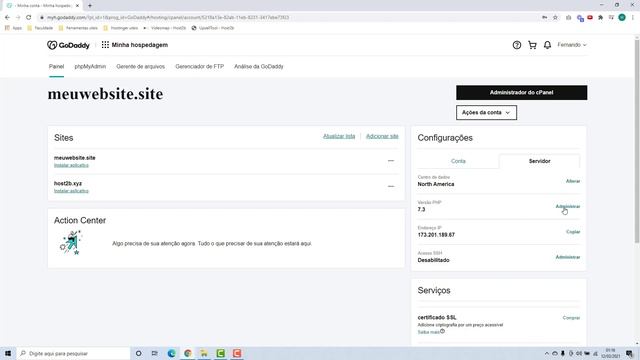Image resolution: width=640 pixels, height=360 pixels.
Task: Open the phpMyAdmin tab
Action: 90,67
